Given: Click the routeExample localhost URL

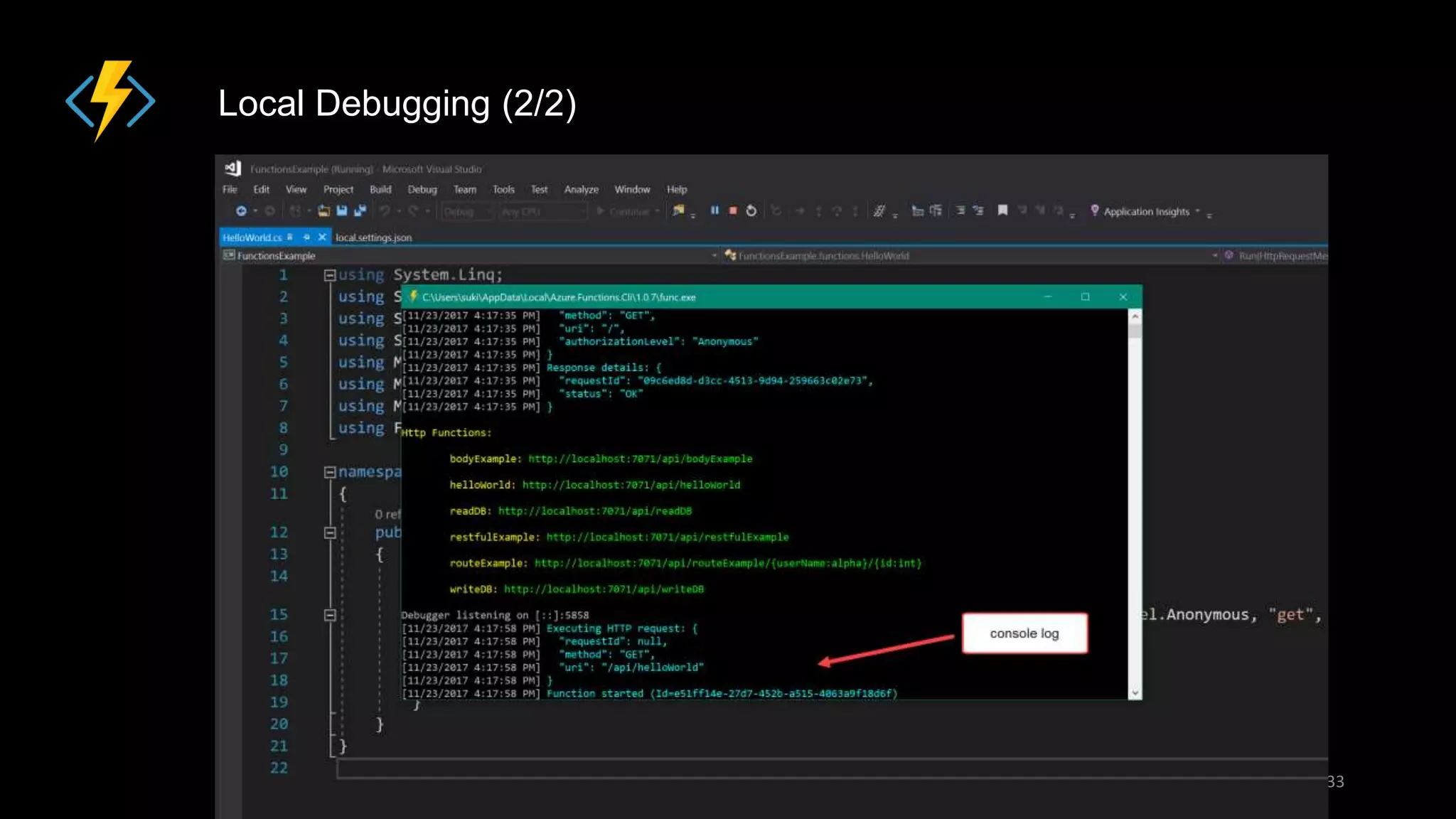Looking at the screenshot, I should (x=728, y=563).
